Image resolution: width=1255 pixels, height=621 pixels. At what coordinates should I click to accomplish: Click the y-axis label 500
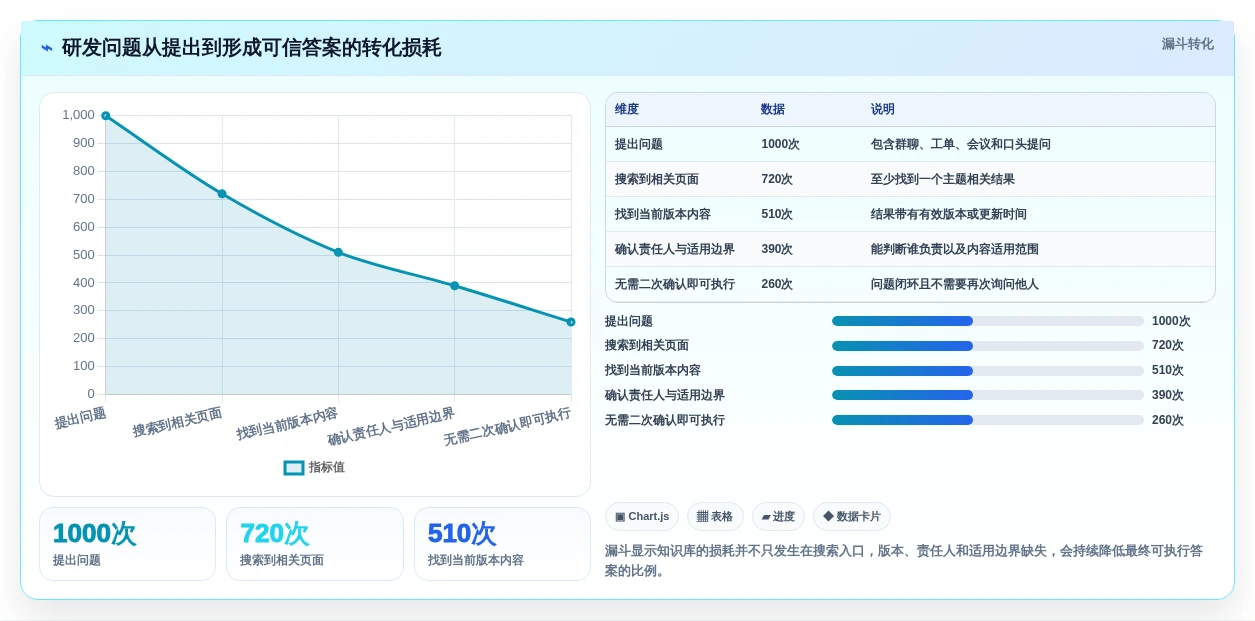tap(84, 254)
